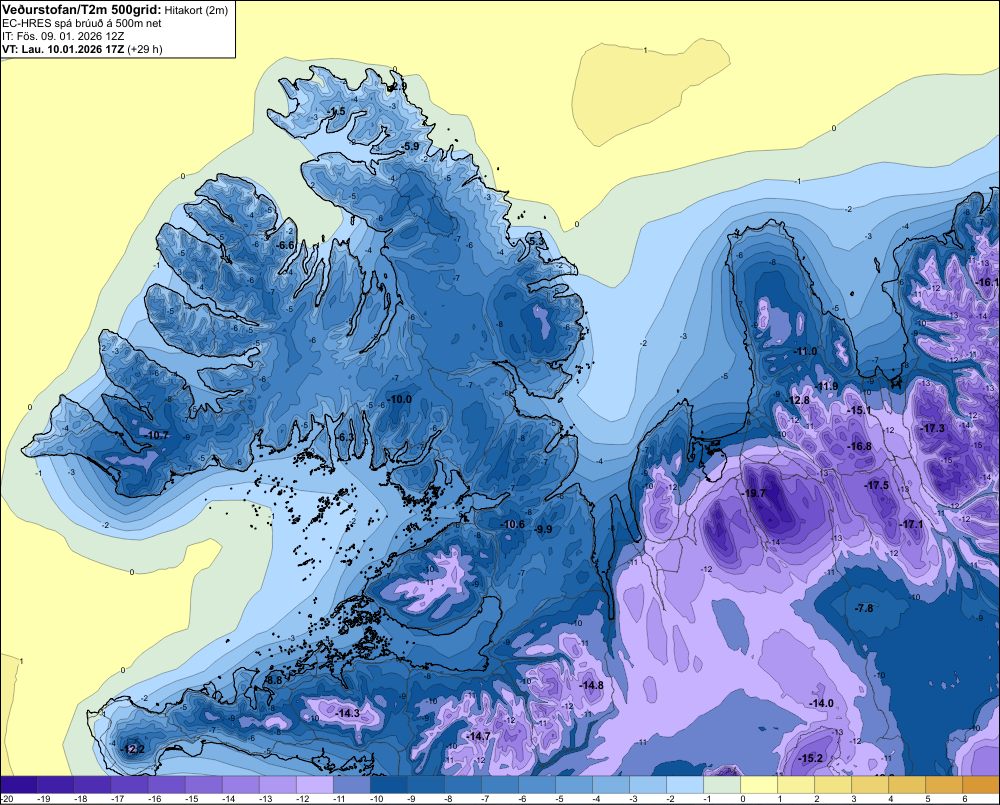Viewport: 1000px width, 805px height.
Task: Select the -14.3 temperature value
Action: pos(348,713)
